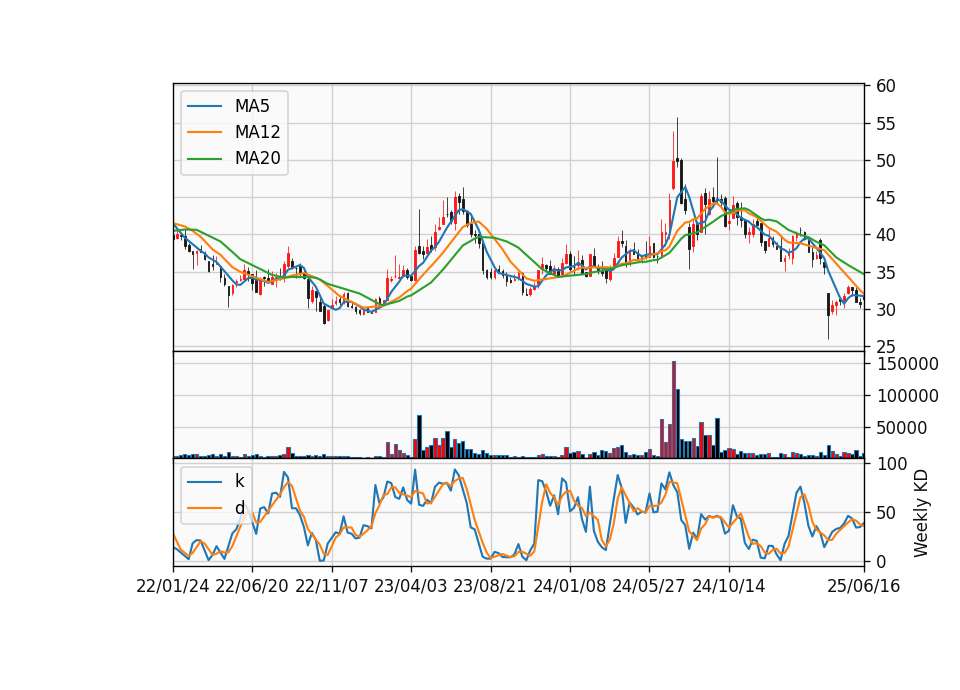Click the 23/04/03 date tick label
Image resolution: width=960 pixels, height=690 pixels.
411,587
